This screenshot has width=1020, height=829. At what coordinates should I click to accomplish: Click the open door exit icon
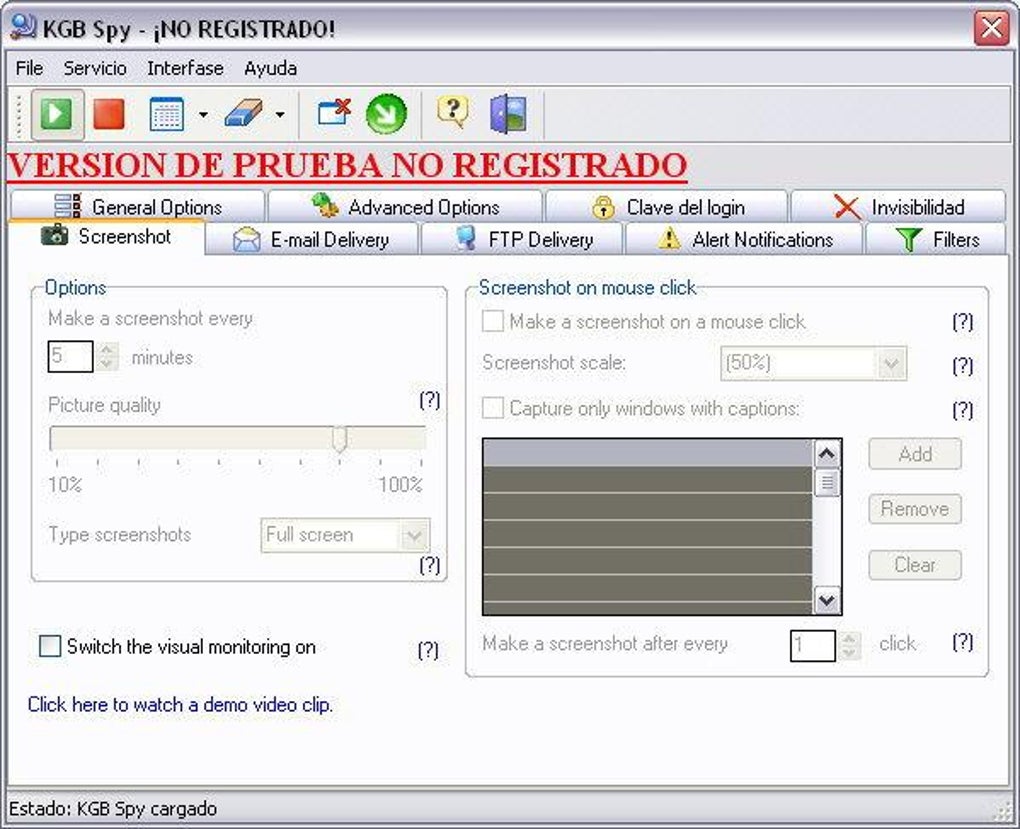(508, 115)
